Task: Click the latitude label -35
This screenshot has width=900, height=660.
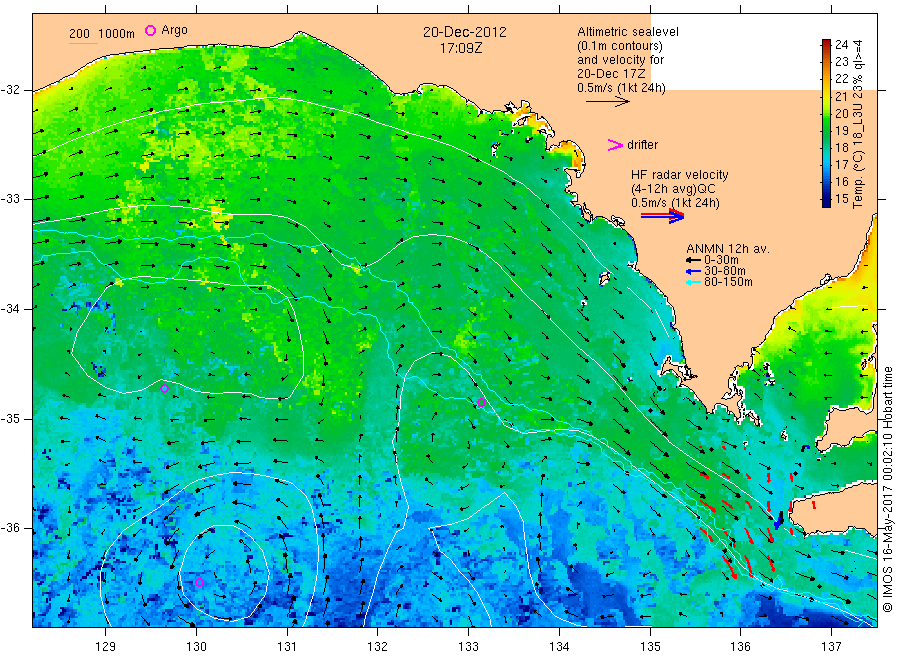Action: [10, 418]
